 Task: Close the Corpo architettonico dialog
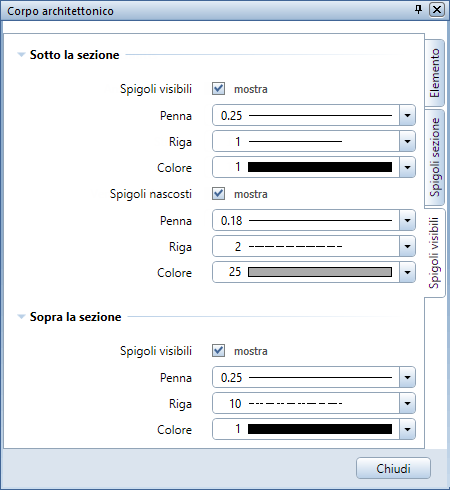coord(437,10)
